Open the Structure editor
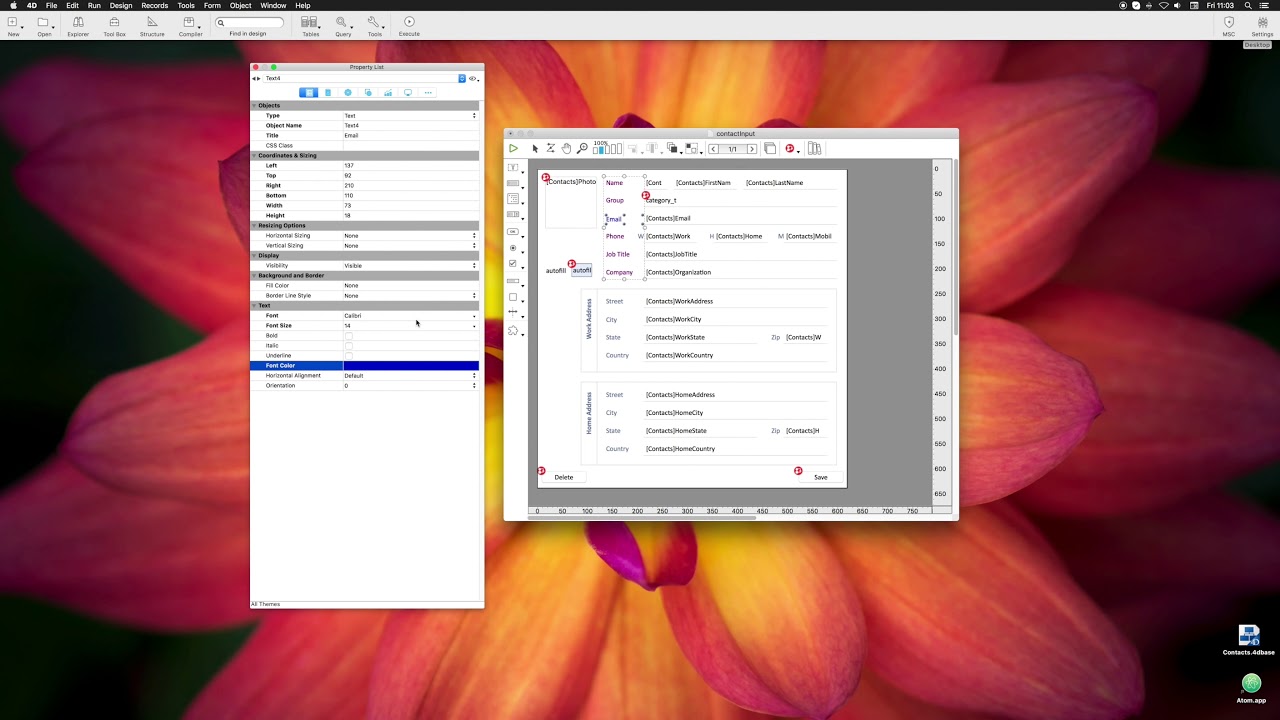1280x720 pixels. pos(152,26)
